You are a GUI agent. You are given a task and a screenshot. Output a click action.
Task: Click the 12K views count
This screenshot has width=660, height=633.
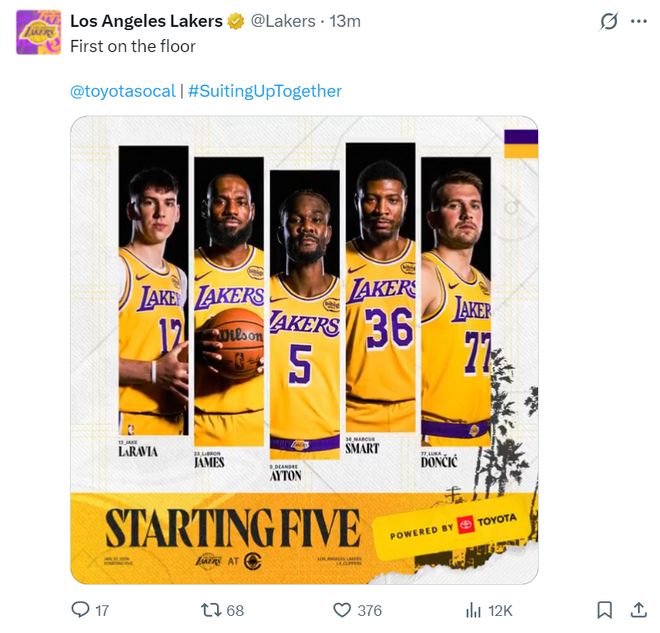click(x=500, y=610)
